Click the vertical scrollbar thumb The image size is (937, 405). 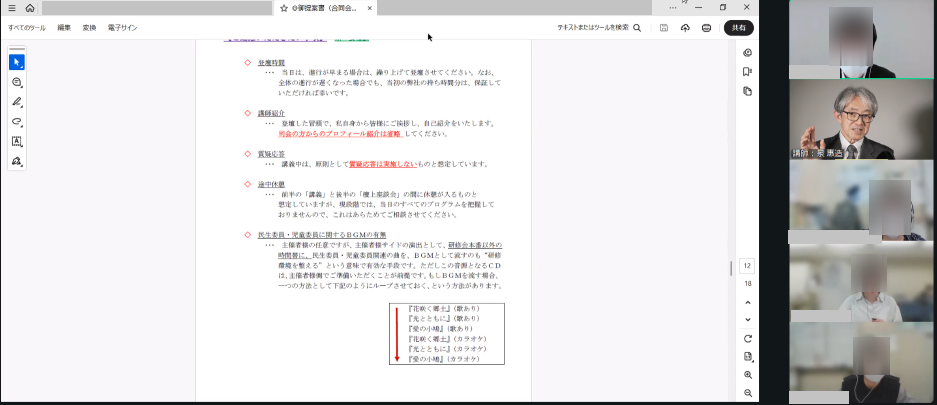click(x=731, y=267)
